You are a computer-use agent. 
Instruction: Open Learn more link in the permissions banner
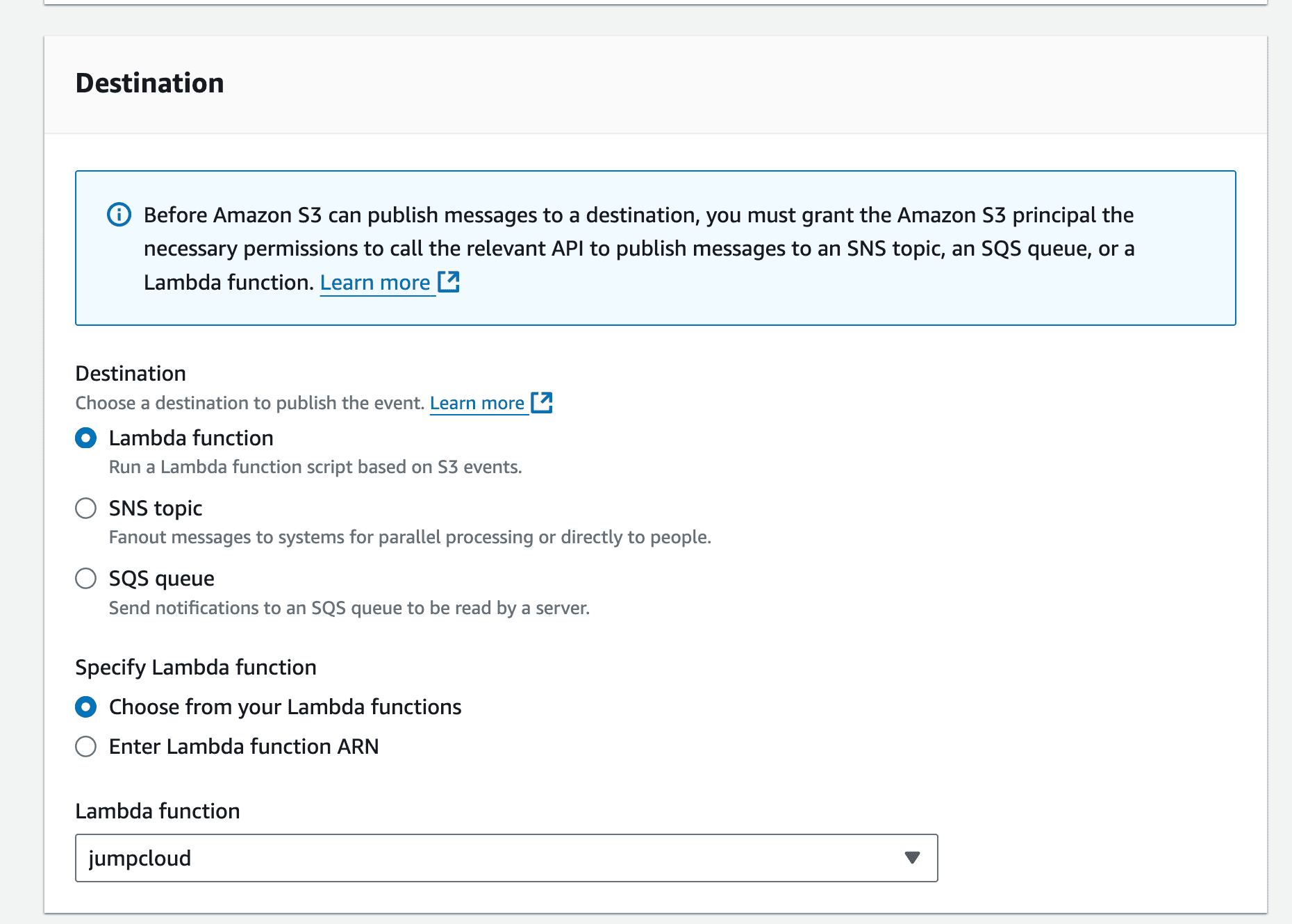pyautogui.click(x=375, y=283)
